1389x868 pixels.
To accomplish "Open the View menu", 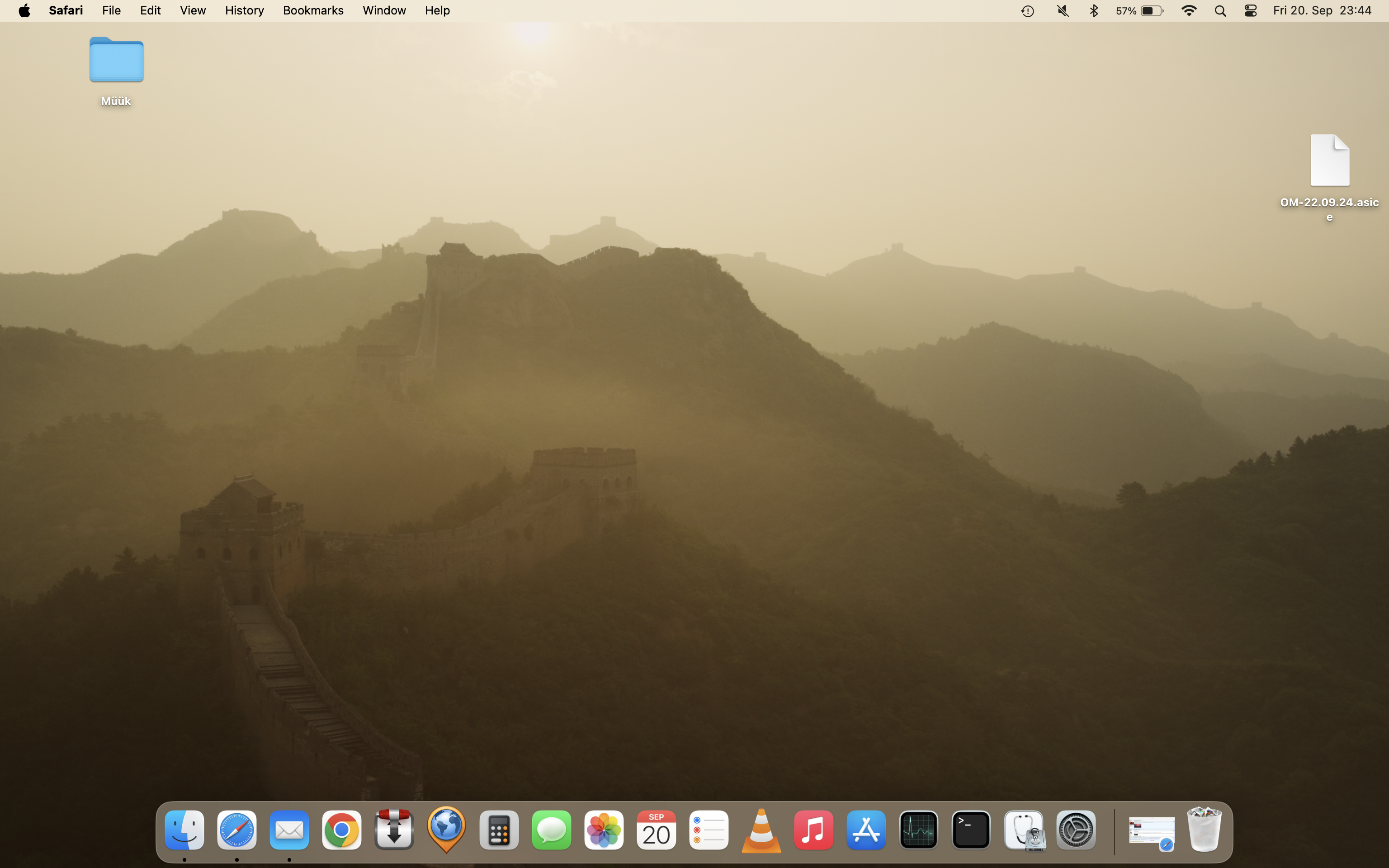I will [x=193, y=10].
